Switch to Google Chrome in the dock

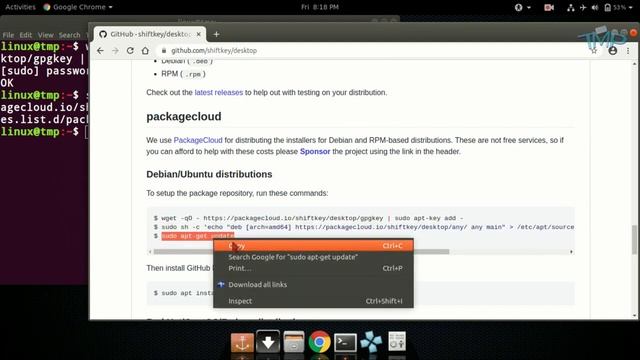320,342
